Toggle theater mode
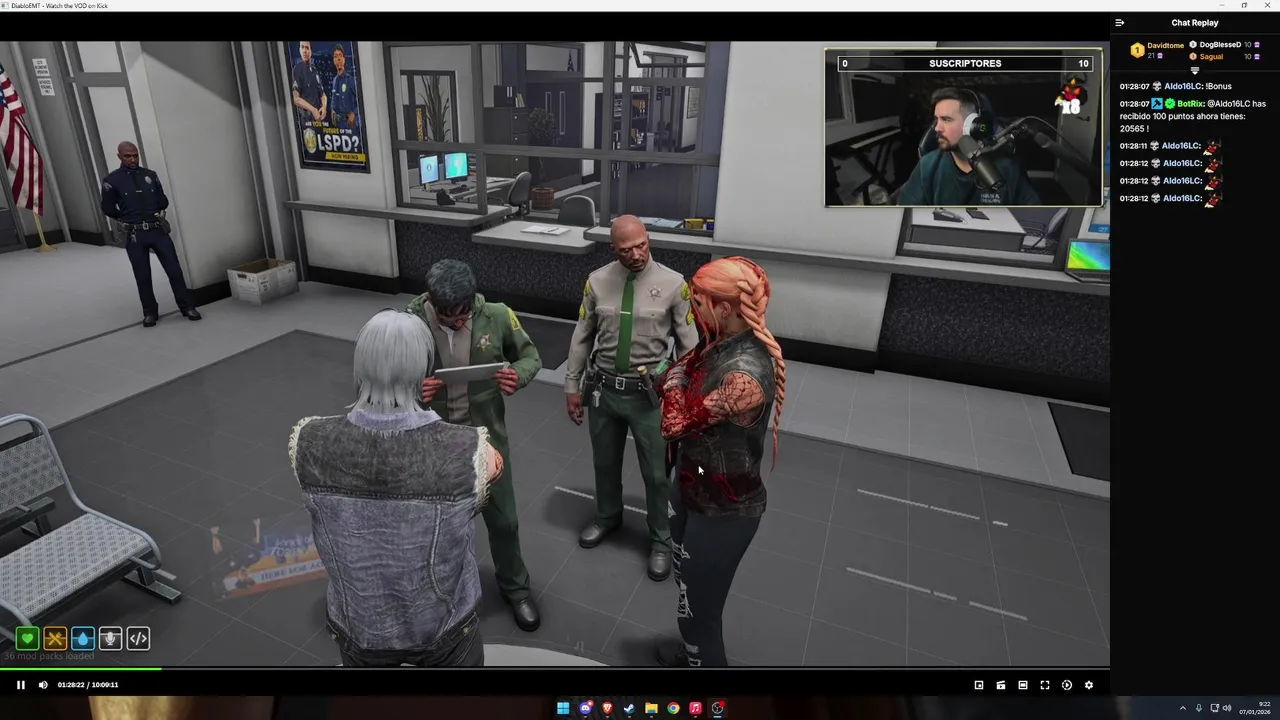The width and height of the screenshot is (1280, 720). (1023, 685)
